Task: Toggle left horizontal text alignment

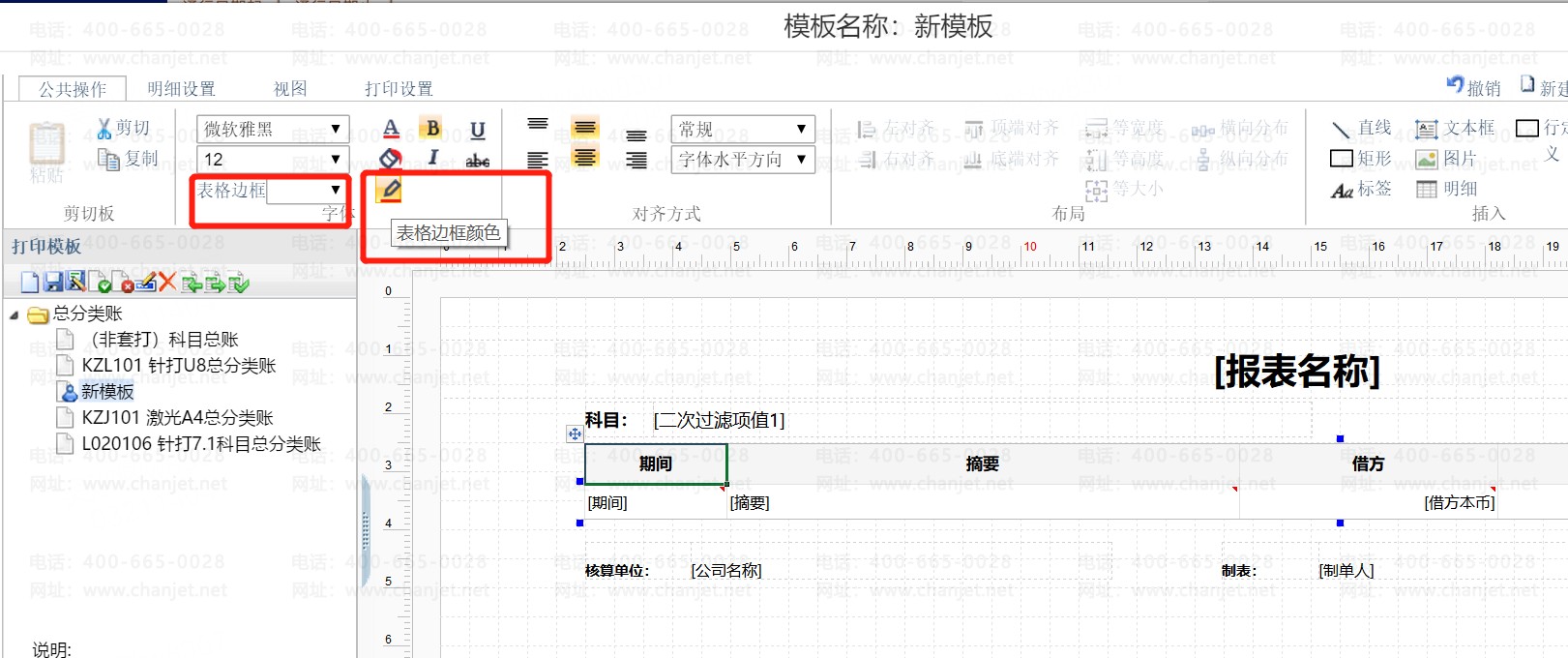Action: (x=538, y=160)
